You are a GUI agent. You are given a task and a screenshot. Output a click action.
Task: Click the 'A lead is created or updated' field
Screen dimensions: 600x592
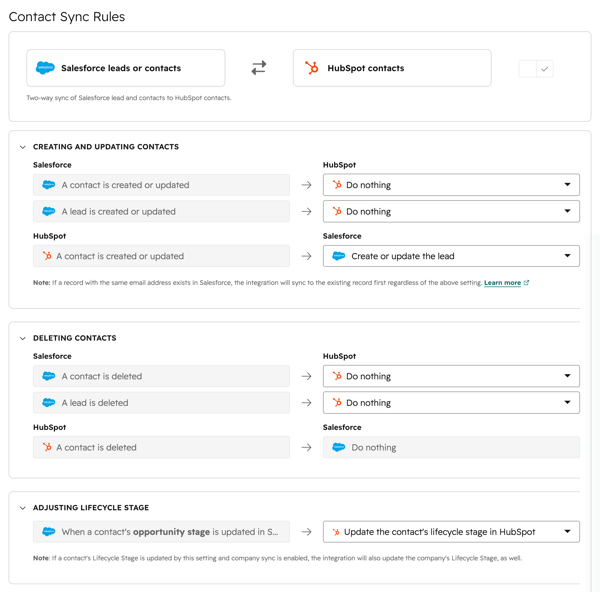click(x=161, y=211)
